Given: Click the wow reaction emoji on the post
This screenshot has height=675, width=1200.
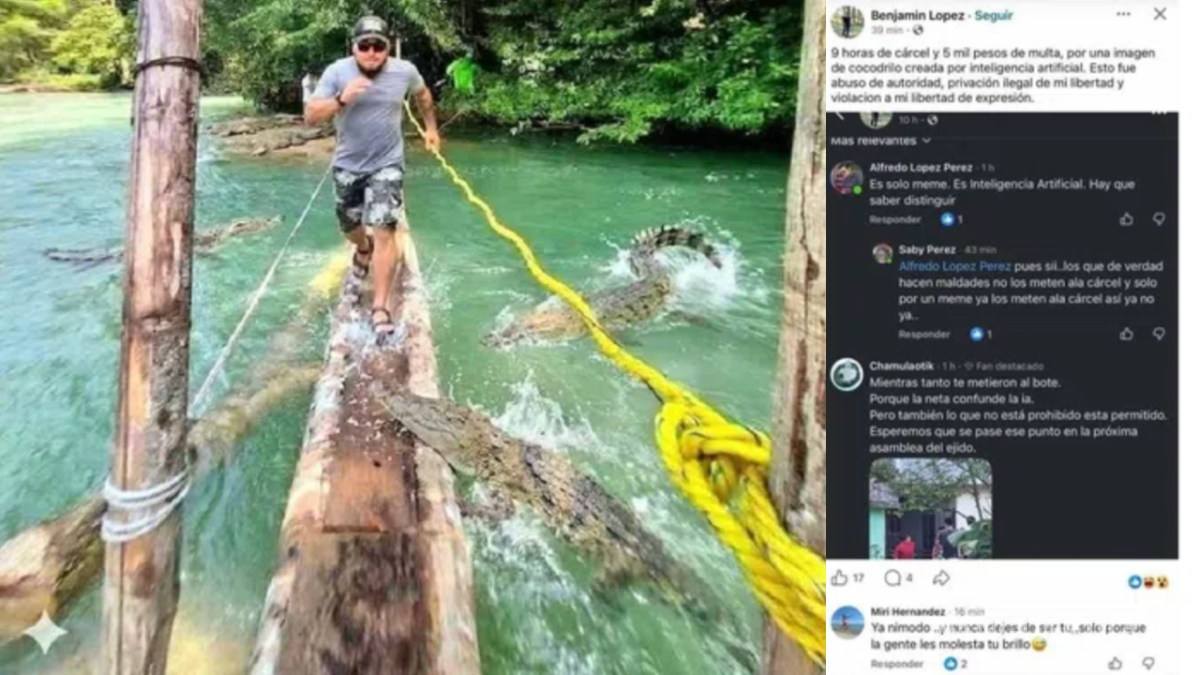Looking at the screenshot, I should [x=1162, y=582].
